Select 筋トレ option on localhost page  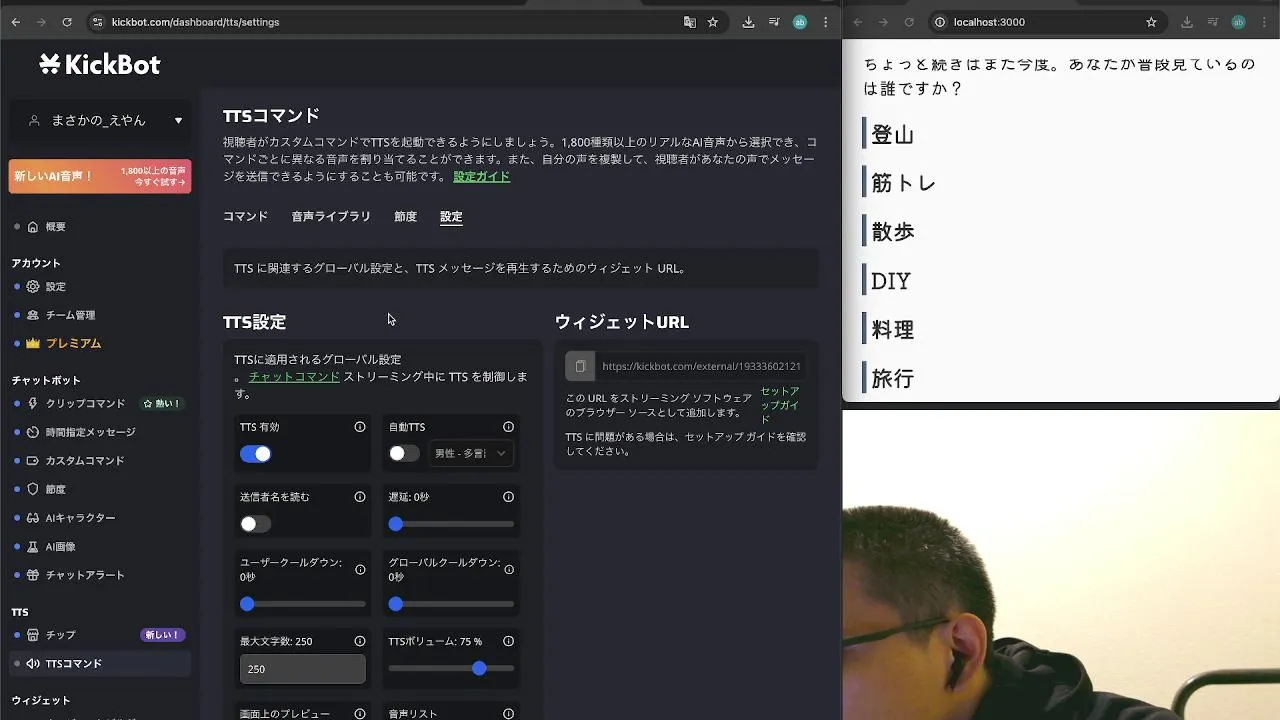click(903, 183)
